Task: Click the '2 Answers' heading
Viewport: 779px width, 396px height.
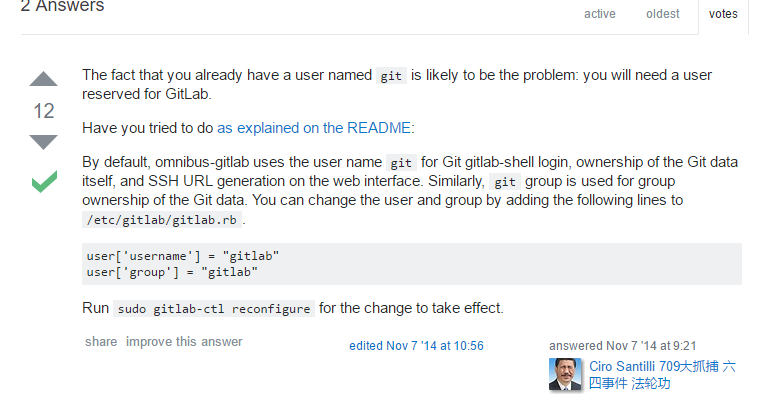Action: [63, 6]
